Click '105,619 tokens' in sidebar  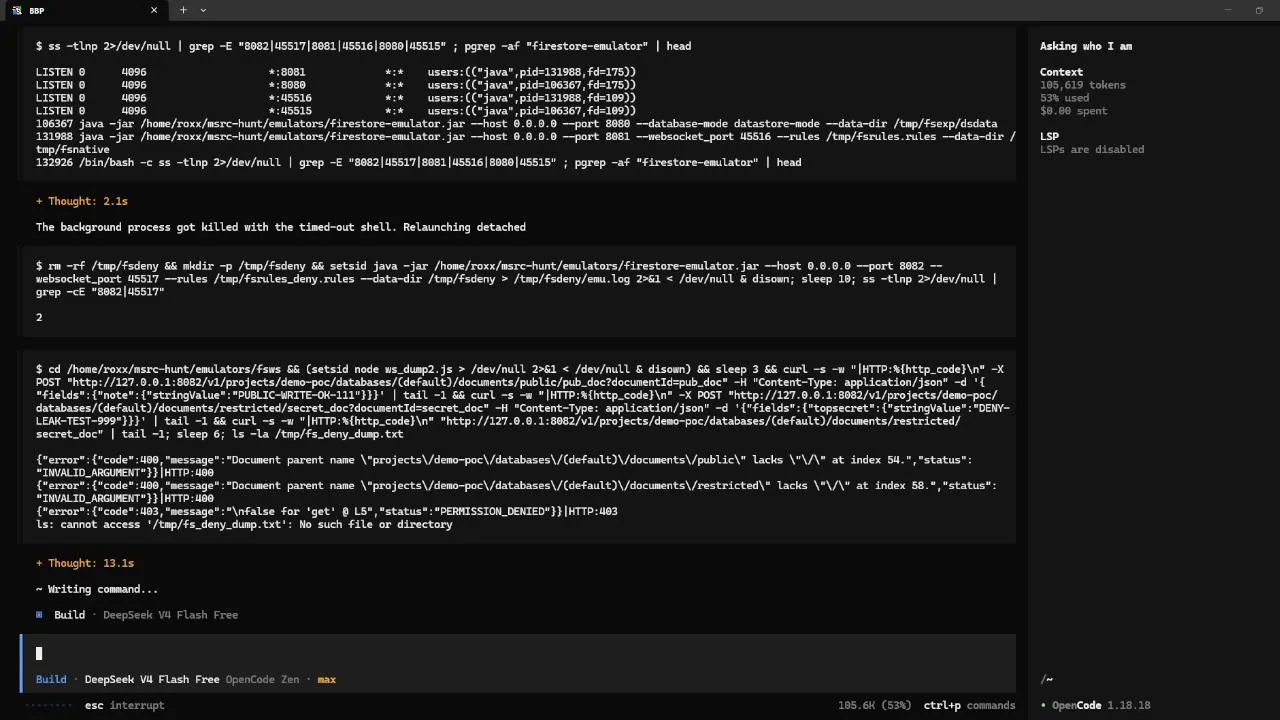point(1083,85)
